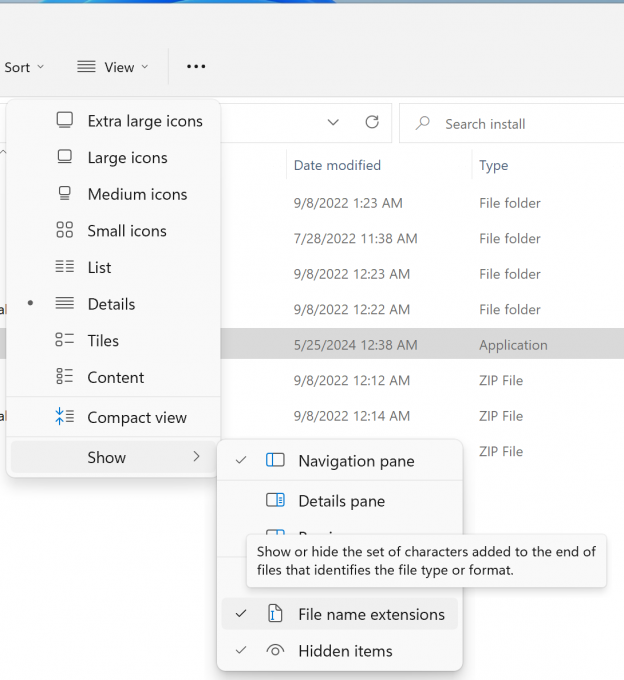
Task: Click the Small icons grid icon
Action: 65,229
